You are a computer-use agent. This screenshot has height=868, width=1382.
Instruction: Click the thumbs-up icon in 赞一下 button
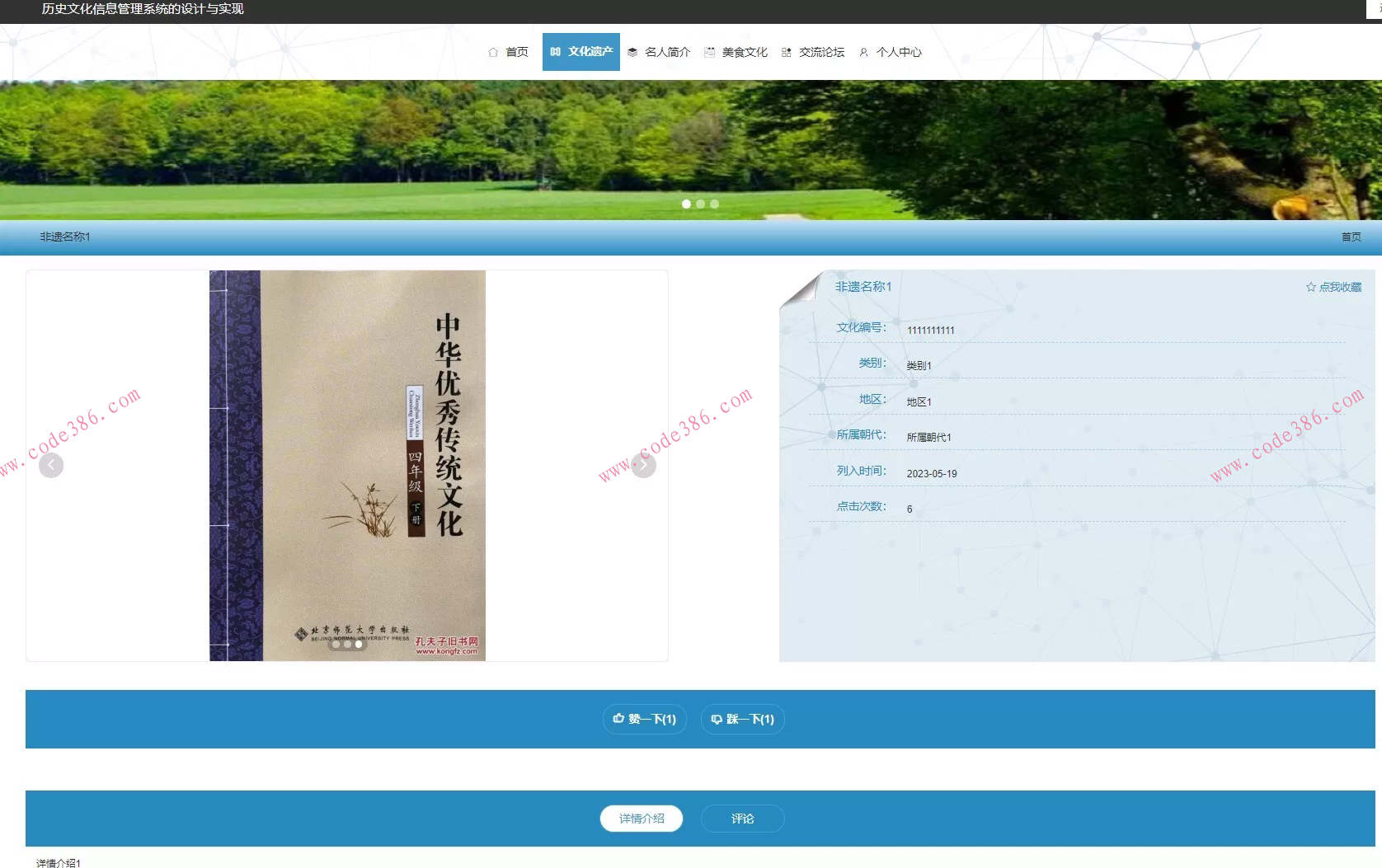pyautogui.click(x=618, y=719)
